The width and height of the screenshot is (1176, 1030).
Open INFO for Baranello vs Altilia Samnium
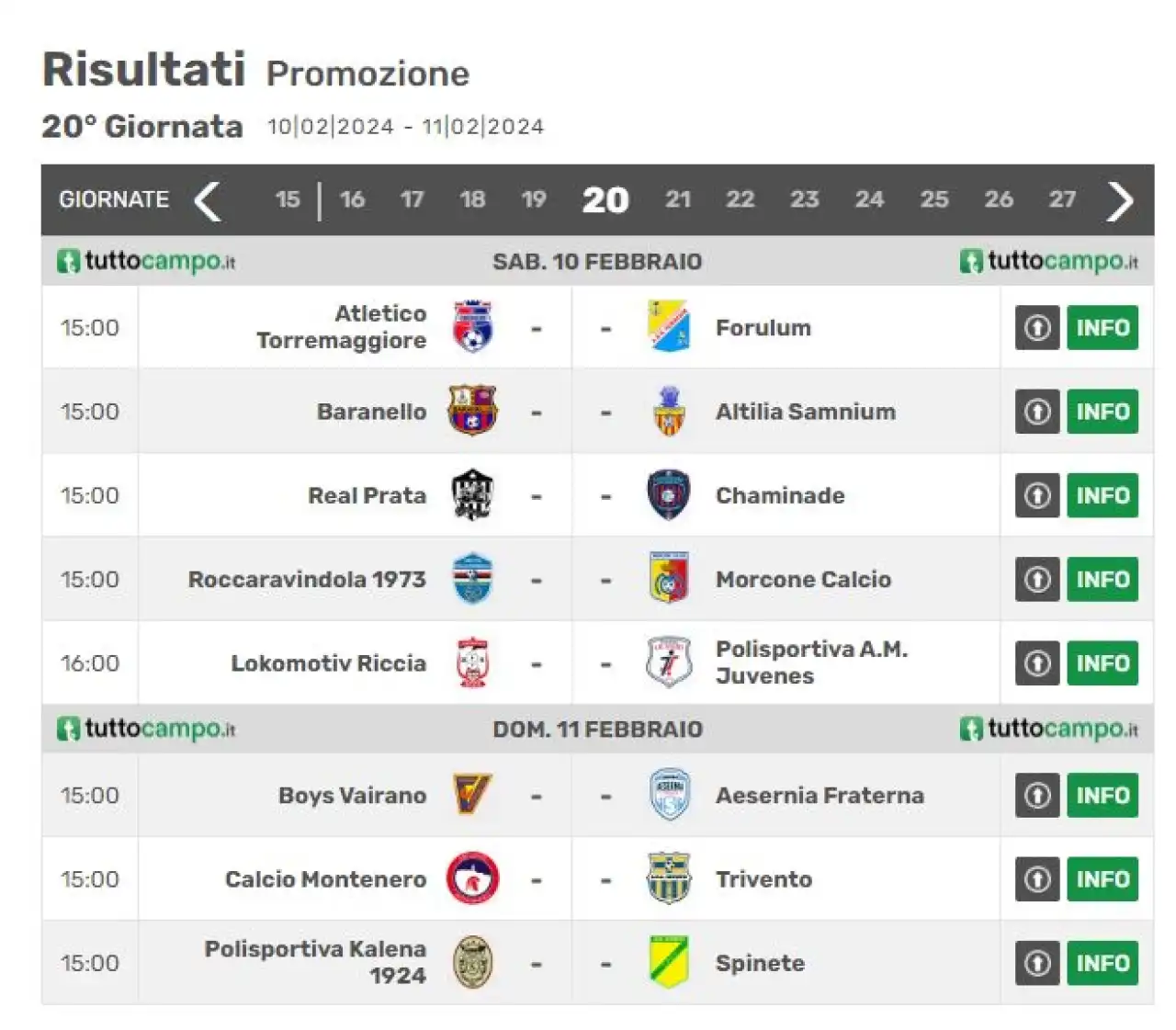click(x=1102, y=411)
